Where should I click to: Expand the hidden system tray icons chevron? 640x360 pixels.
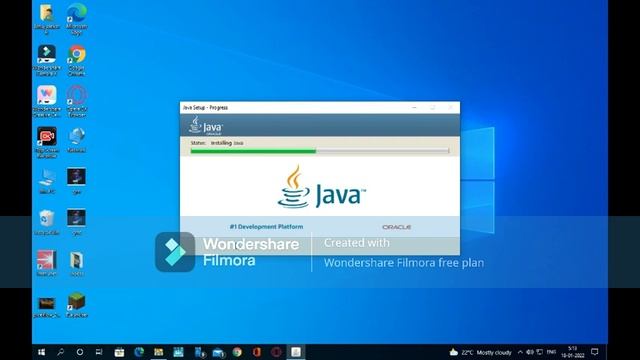(520, 352)
